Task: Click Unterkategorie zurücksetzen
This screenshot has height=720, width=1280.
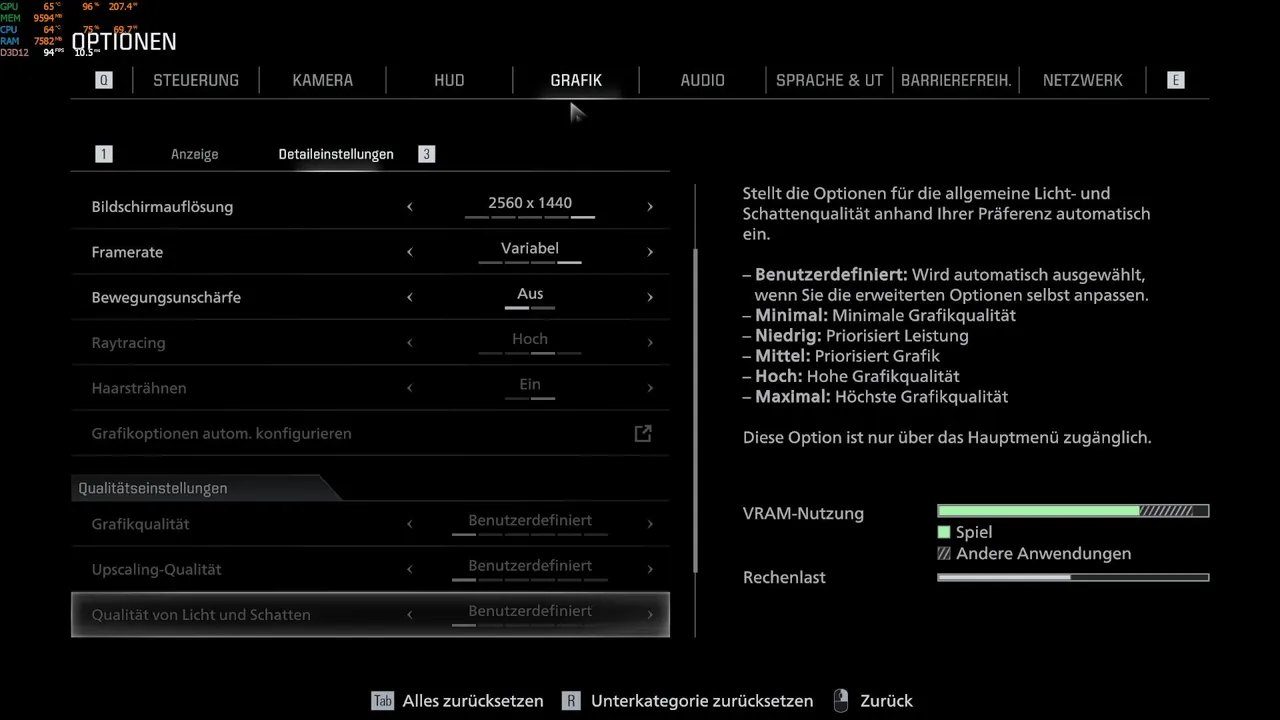Action: tap(702, 701)
